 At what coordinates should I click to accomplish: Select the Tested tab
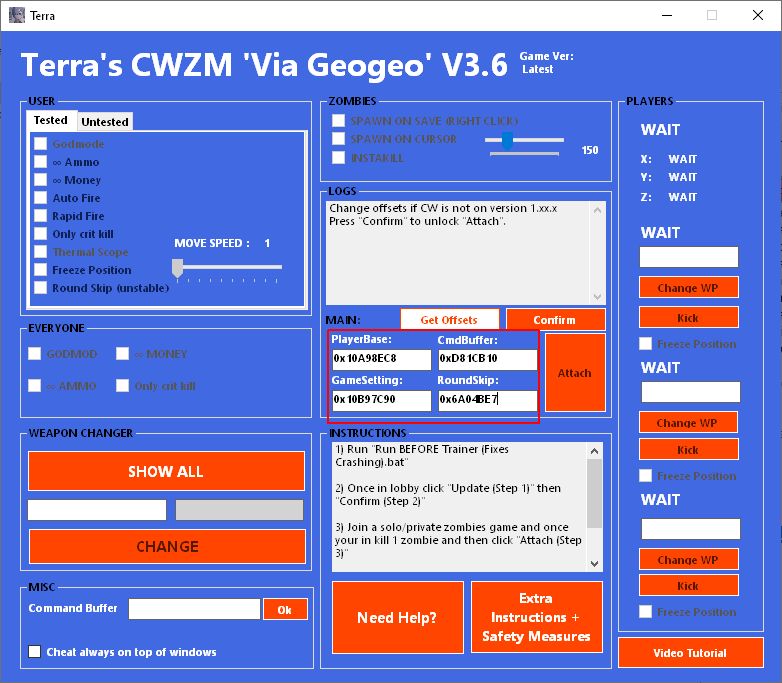tap(51, 120)
